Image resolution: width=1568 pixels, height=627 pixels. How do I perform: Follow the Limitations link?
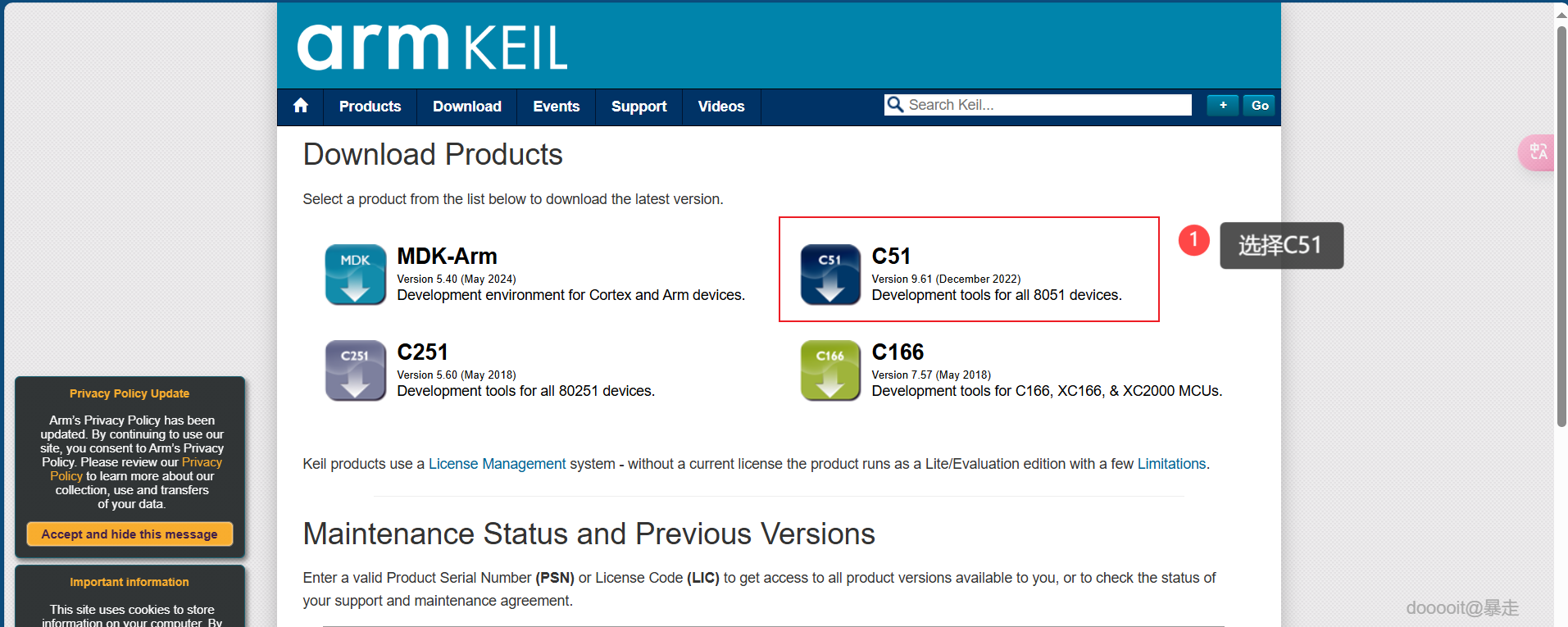1171,464
